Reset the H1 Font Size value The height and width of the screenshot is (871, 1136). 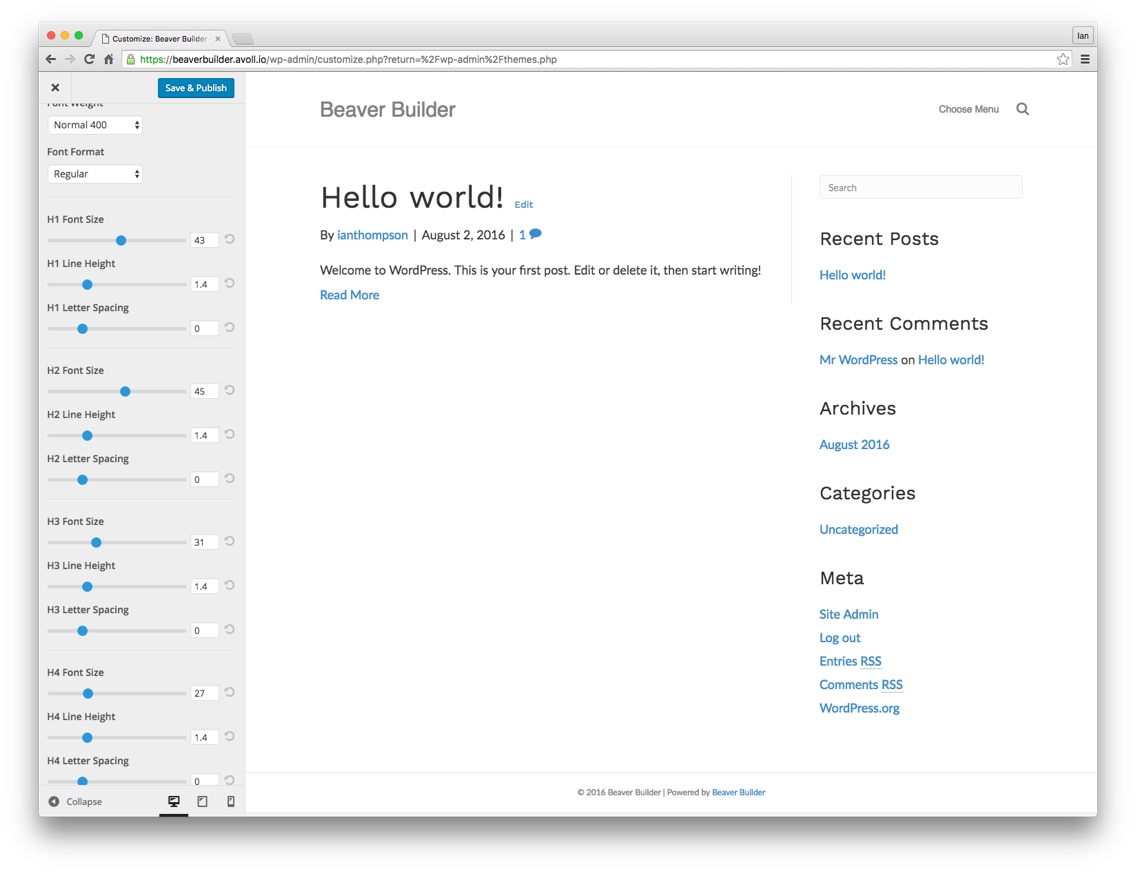(230, 239)
